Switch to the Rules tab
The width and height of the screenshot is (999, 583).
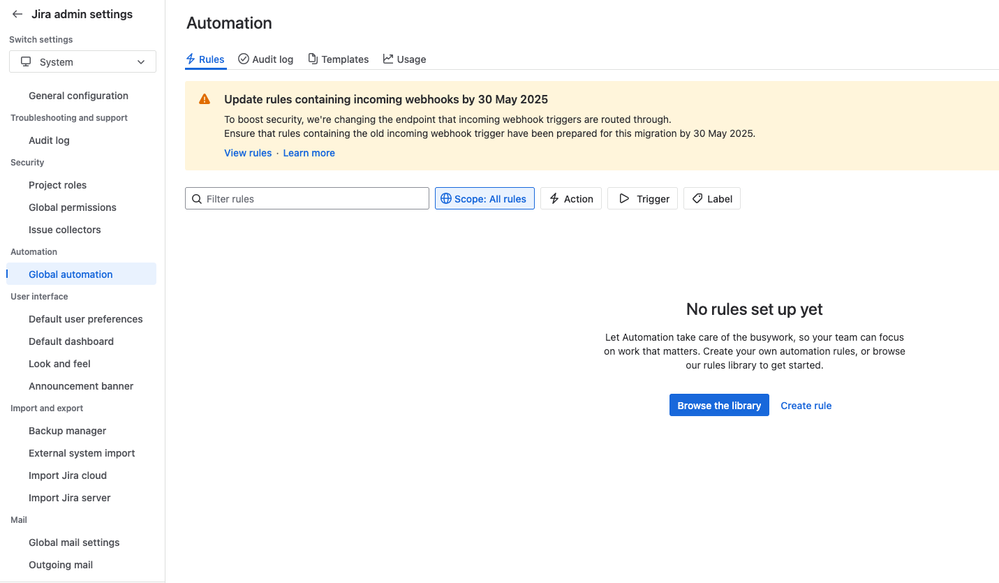205,59
